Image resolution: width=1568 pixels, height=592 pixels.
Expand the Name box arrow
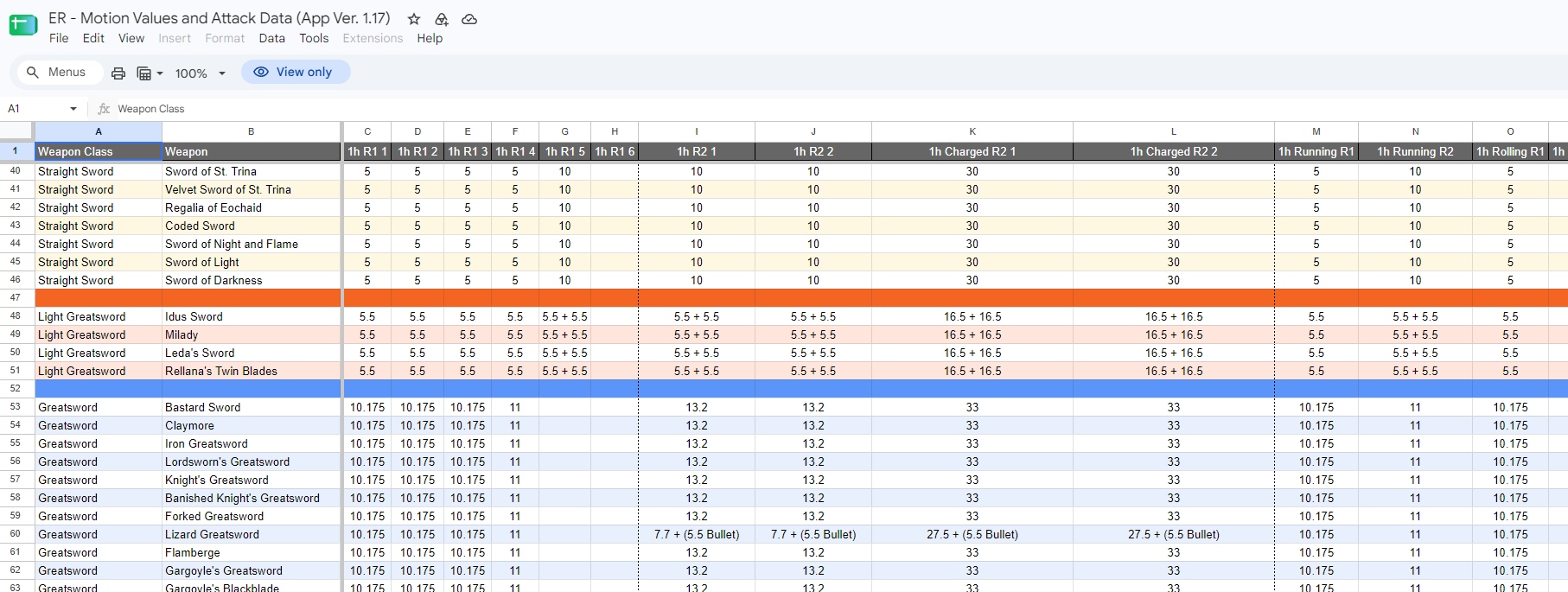(x=73, y=109)
